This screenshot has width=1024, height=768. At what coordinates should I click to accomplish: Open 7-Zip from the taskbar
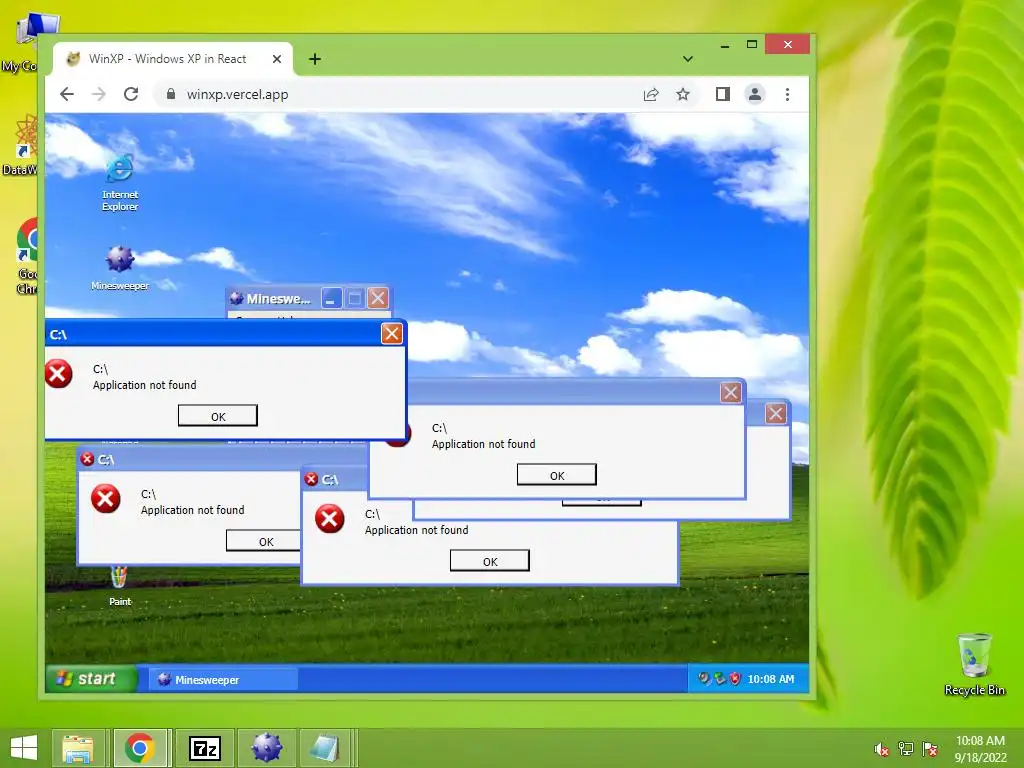(204, 748)
